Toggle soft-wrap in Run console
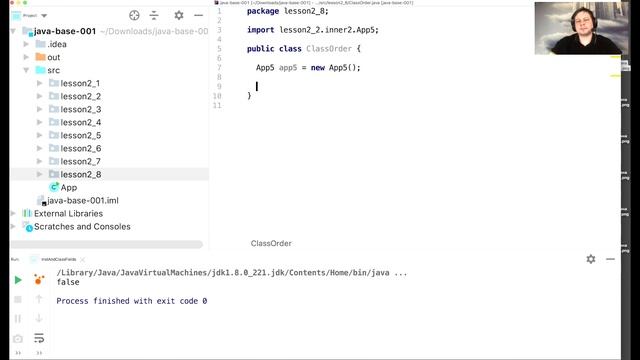 39,338
